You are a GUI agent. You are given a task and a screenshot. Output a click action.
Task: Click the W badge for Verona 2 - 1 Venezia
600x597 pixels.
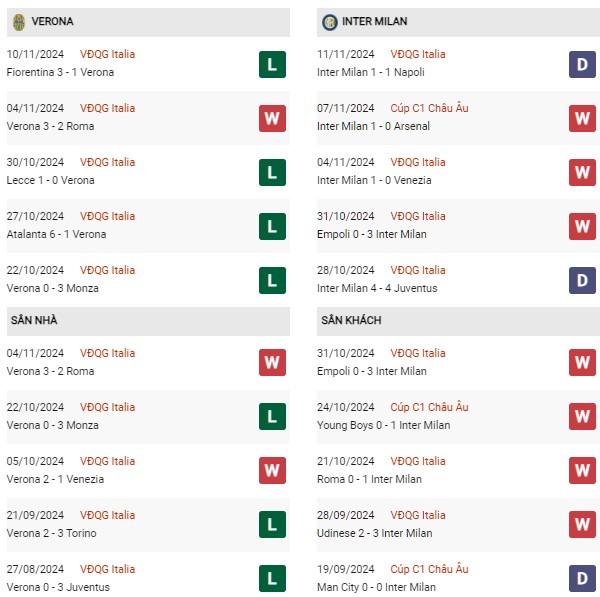pyautogui.click(x=272, y=470)
